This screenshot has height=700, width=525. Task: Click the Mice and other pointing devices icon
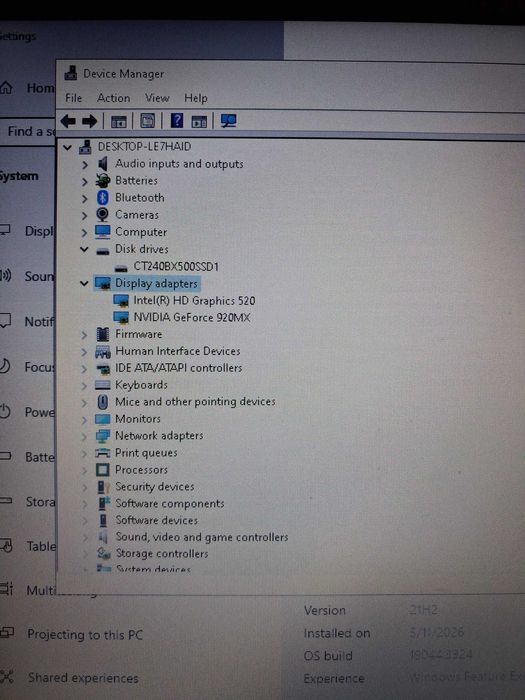click(103, 402)
